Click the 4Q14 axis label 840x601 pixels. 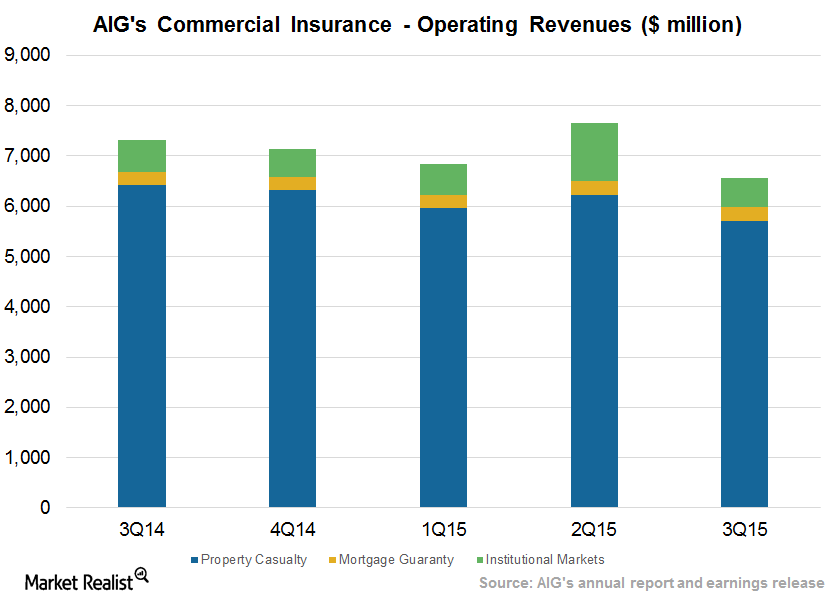pyautogui.click(x=292, y=529)
